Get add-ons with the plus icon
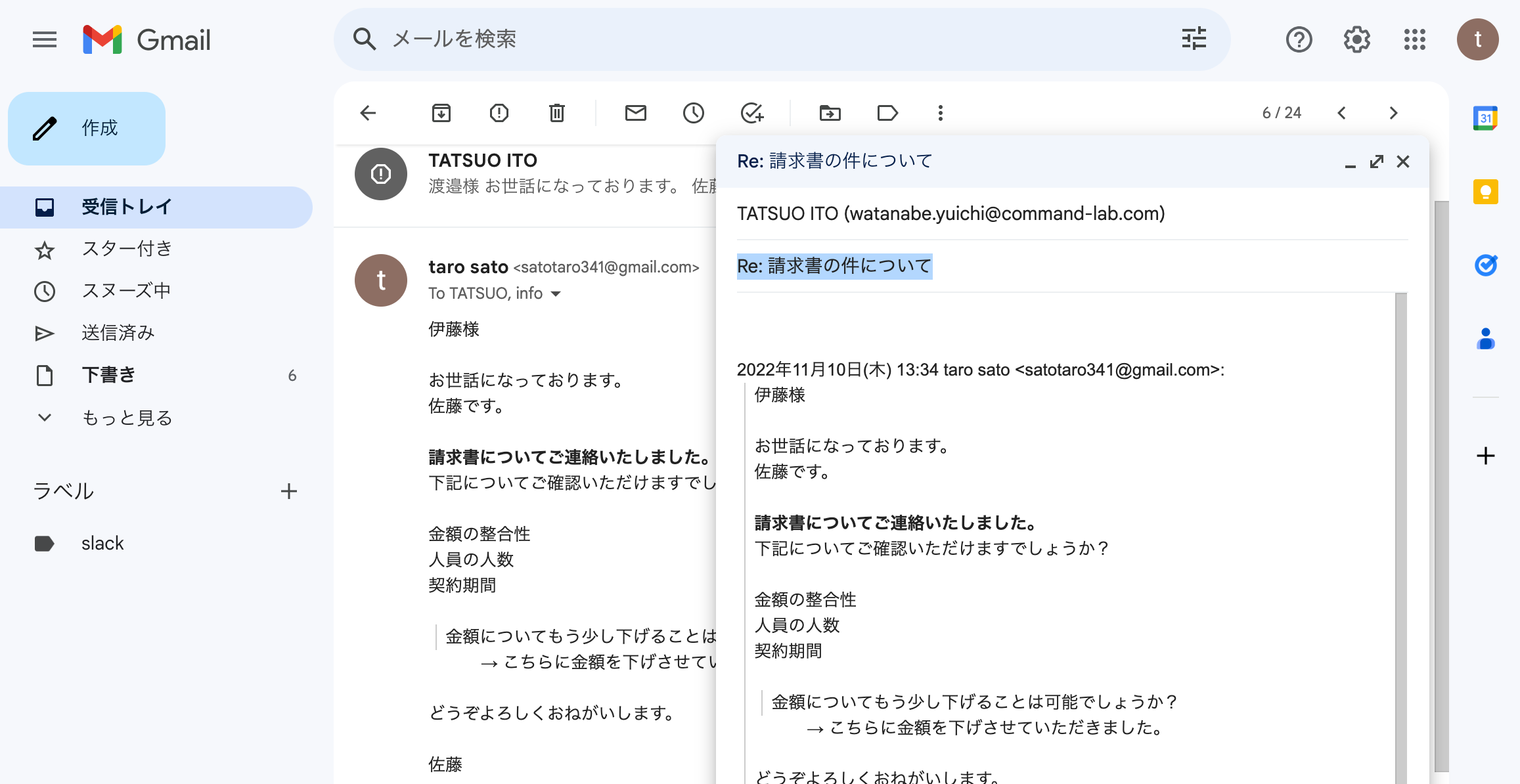Viewport: 1520px width, 784px height. (1485, 456)
